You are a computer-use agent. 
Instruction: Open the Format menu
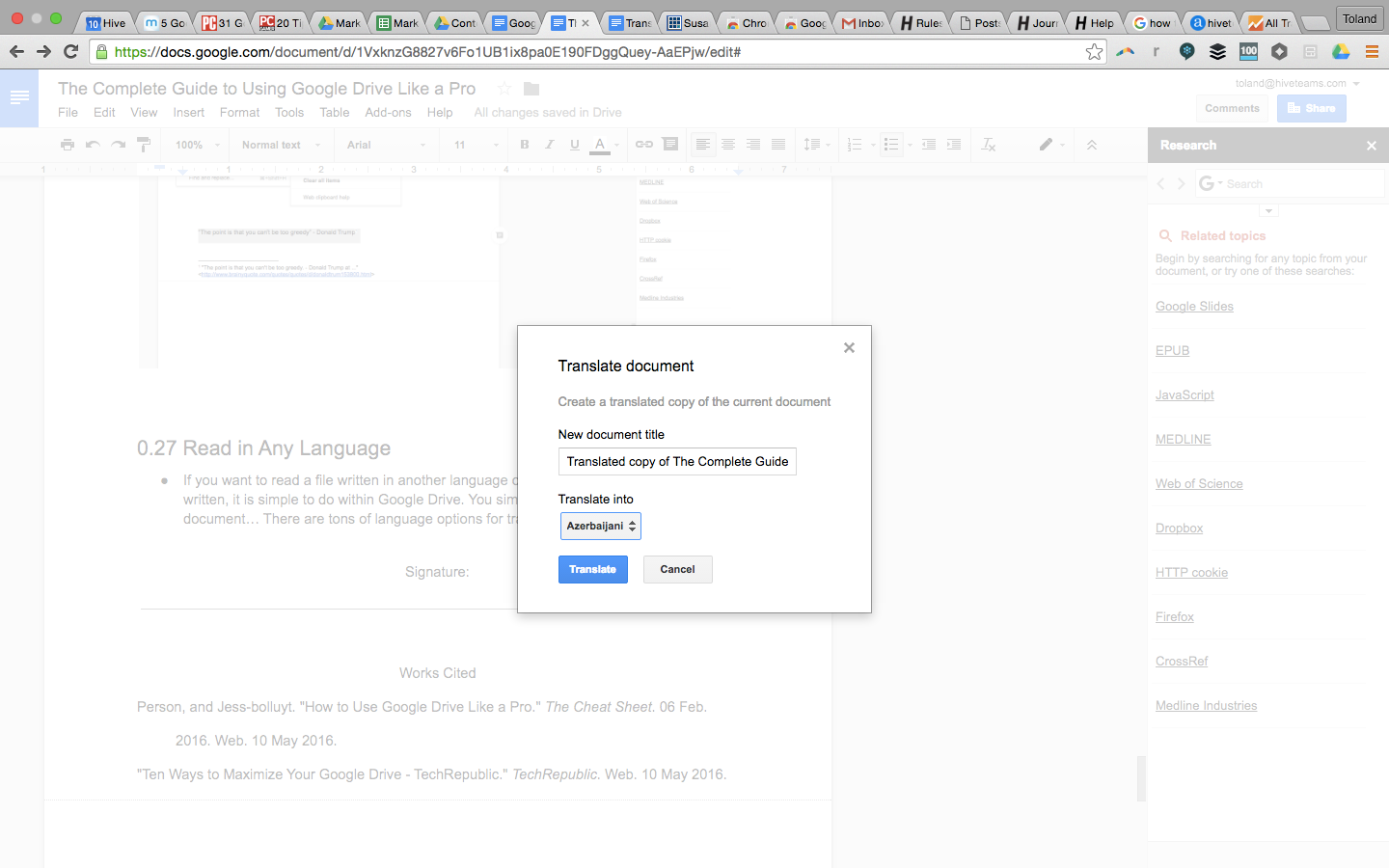pyautogui.click(x=239, y=112)
